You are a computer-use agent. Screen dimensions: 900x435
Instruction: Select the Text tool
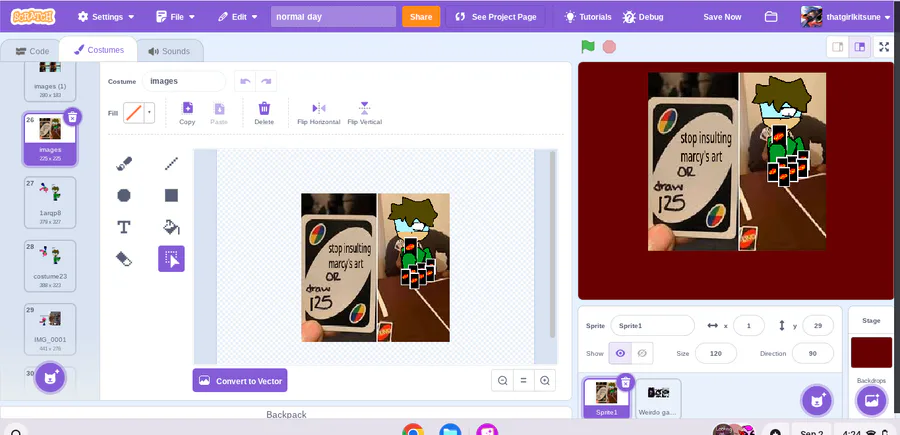(123, 227)
